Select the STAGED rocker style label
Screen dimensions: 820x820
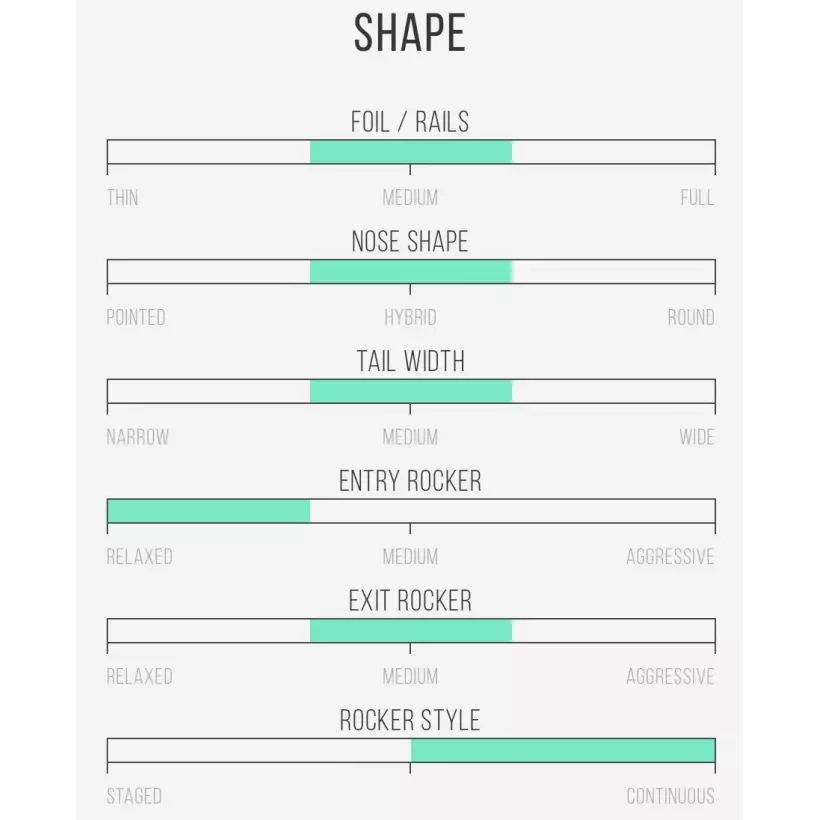coord(134,797)
